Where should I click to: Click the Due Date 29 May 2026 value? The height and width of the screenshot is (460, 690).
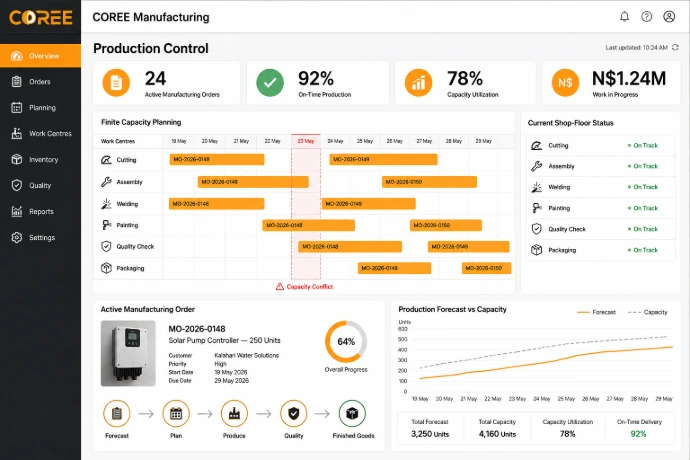pyautogui.click(x=231, y=380)
